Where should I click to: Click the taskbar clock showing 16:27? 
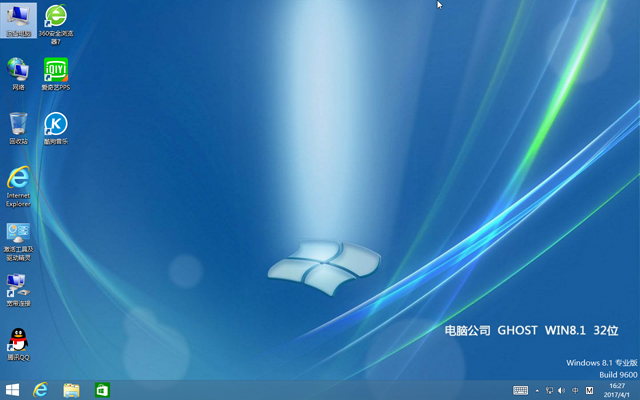(617, 390)
